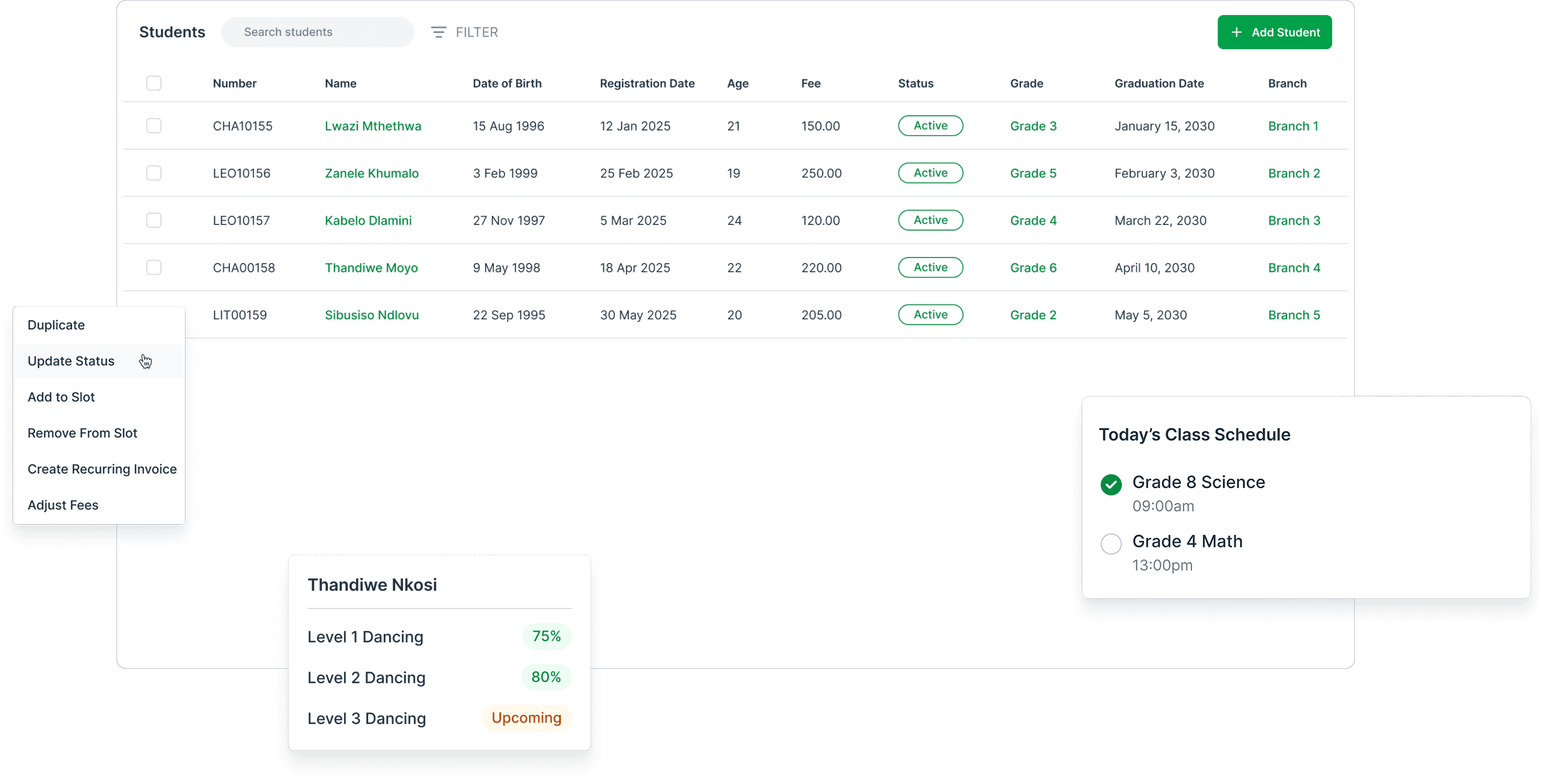Choose Adjust Fees from the menu
This screenshot has width=1544, height=784.
[63, 505]
